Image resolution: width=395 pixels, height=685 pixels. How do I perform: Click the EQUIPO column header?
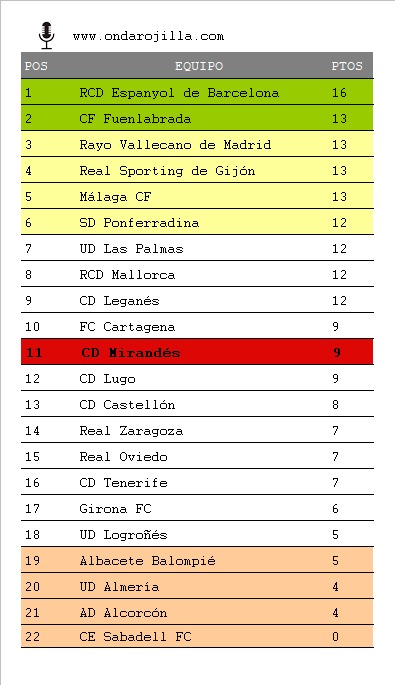(199, 66)
